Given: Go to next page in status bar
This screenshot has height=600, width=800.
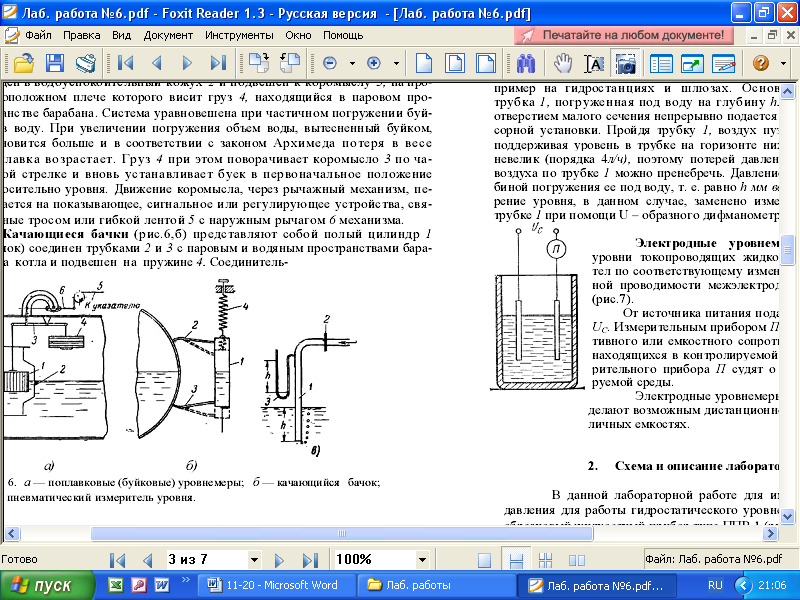Looking at the screenshot, I should click(x=279, y=560).
